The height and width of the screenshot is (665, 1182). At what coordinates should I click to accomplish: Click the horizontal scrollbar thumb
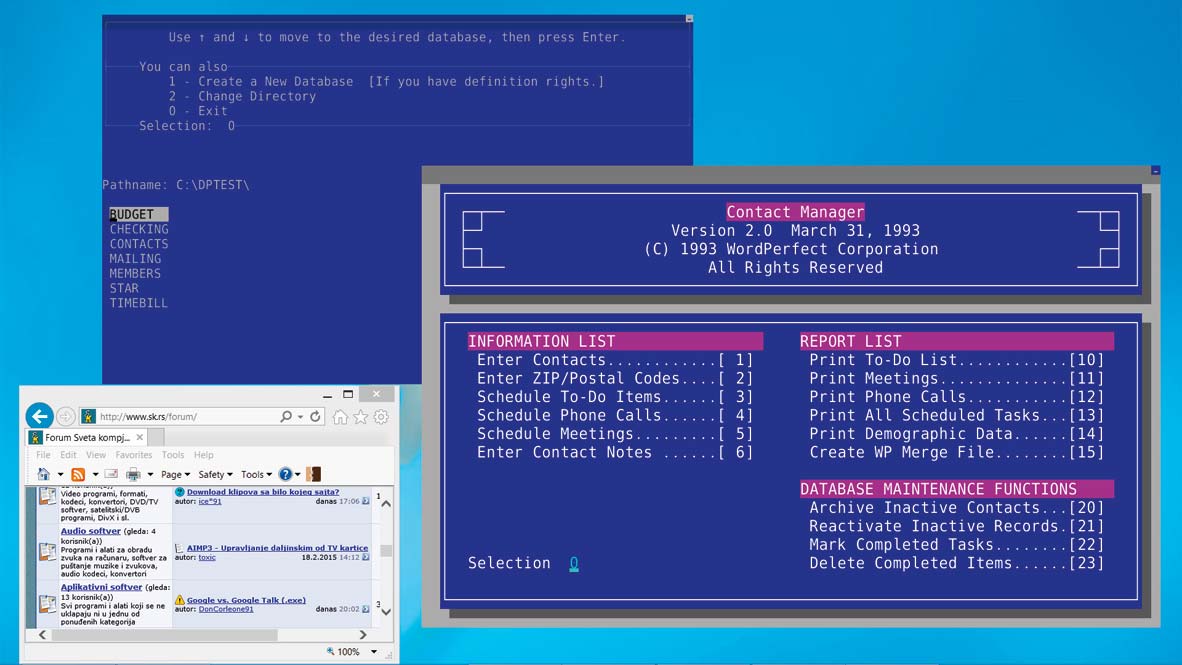164,635
